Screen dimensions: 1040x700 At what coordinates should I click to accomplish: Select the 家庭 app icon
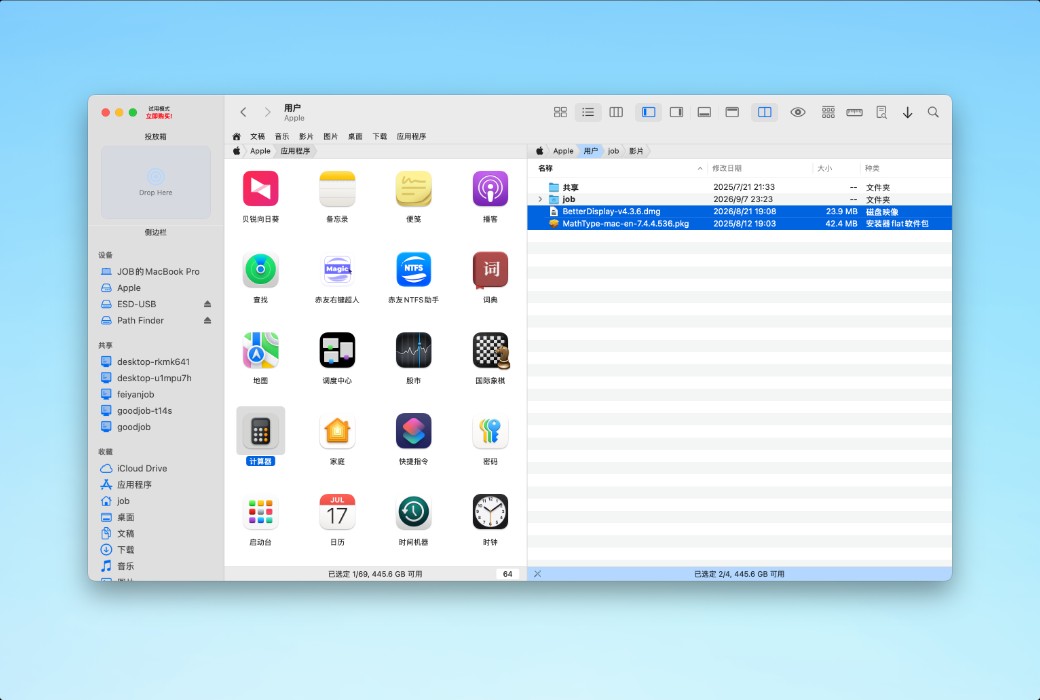click(337, 431)
